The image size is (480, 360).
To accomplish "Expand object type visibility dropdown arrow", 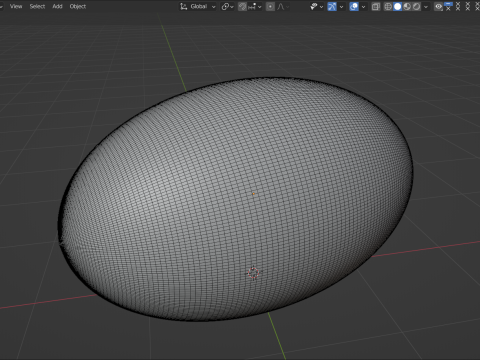I will (x=321, y=6).
